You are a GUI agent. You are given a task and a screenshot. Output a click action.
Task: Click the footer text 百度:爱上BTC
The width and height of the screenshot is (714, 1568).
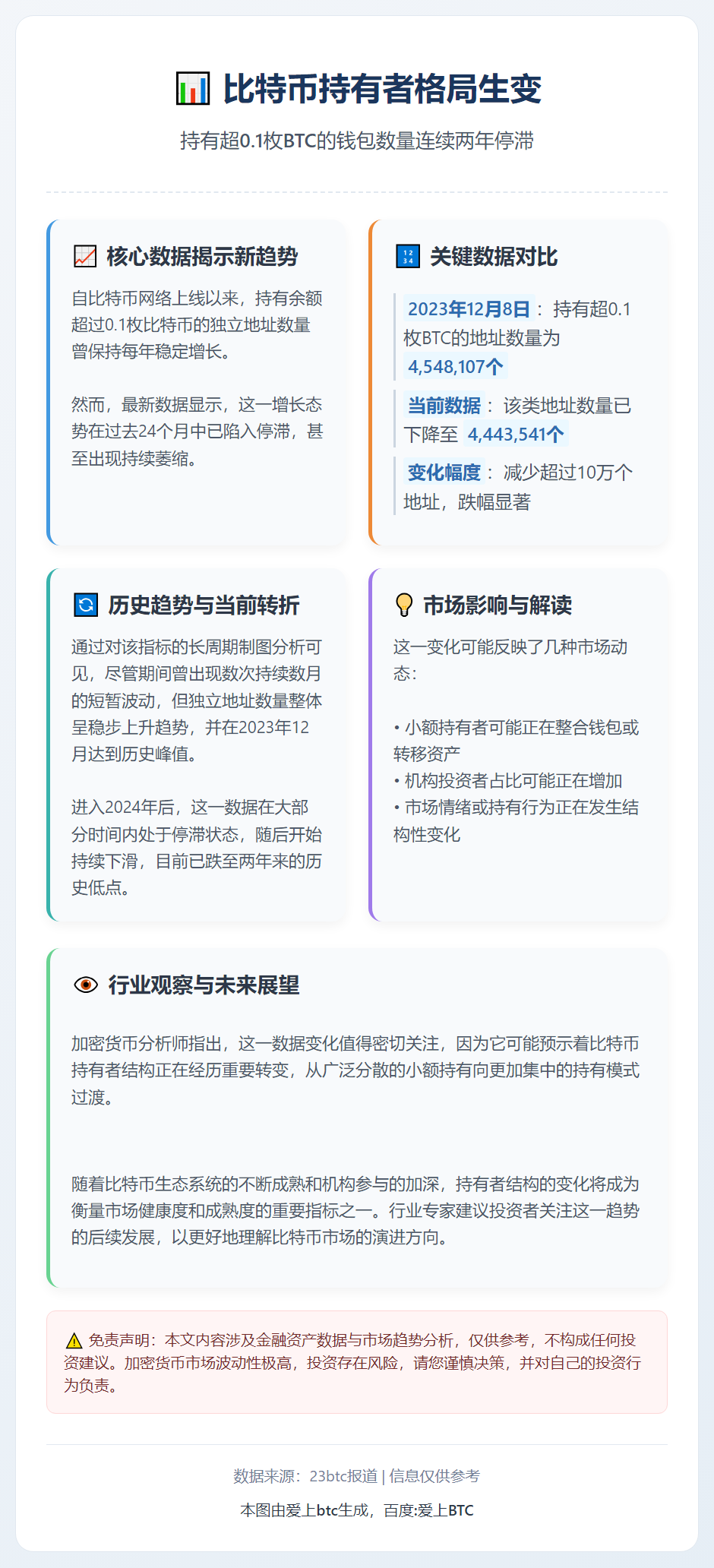pyautogui.click(x=428, y=1510)
